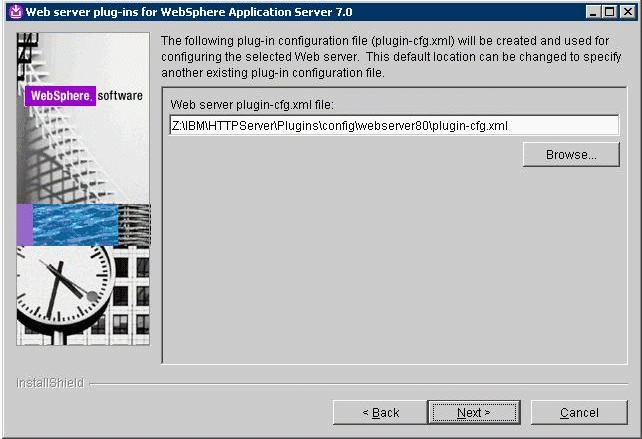Screen dimensions: 642x439
Task: Go to Next step
Action: click(474, 412)
